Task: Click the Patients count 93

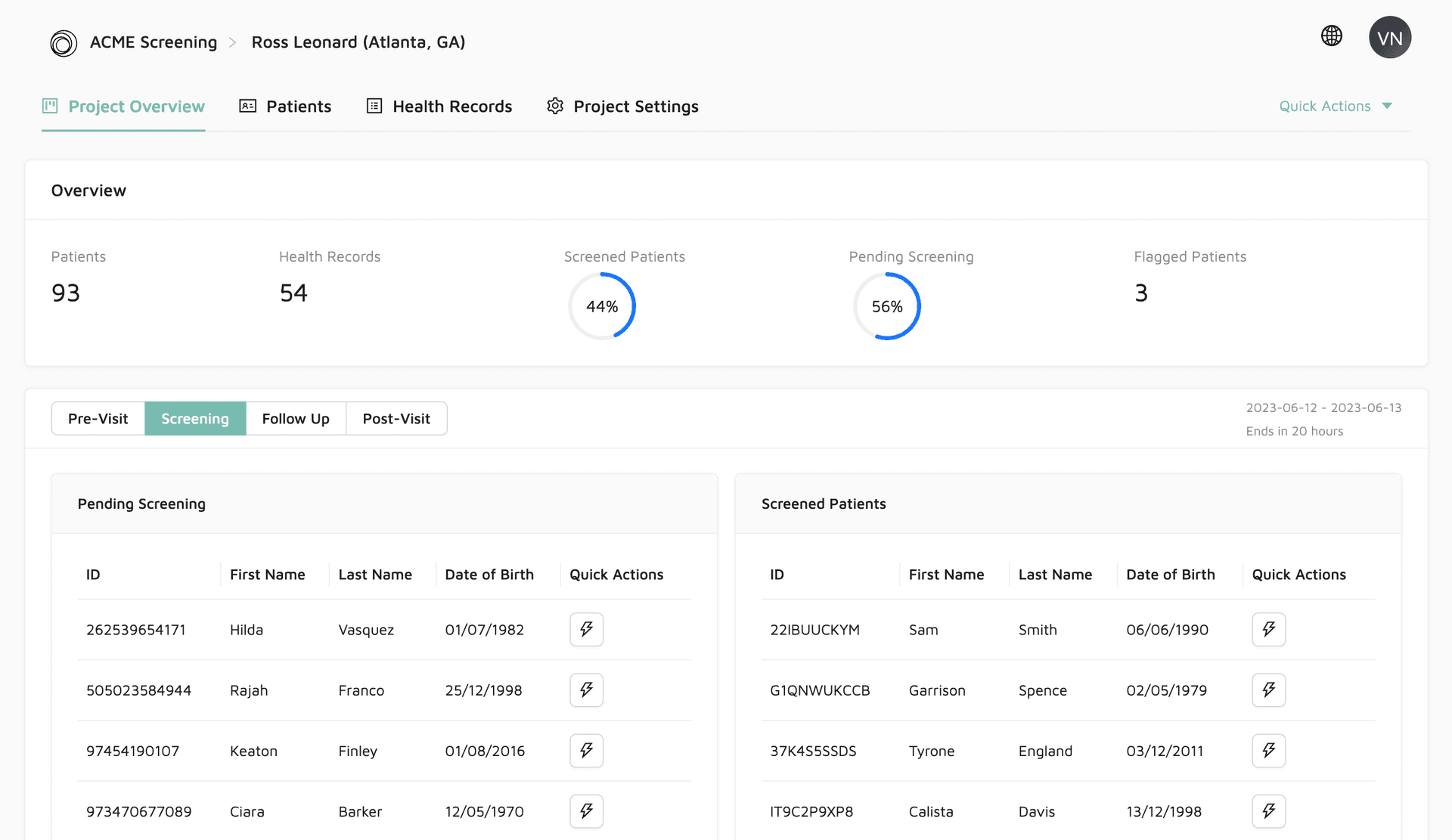Action: pos(66,293)
